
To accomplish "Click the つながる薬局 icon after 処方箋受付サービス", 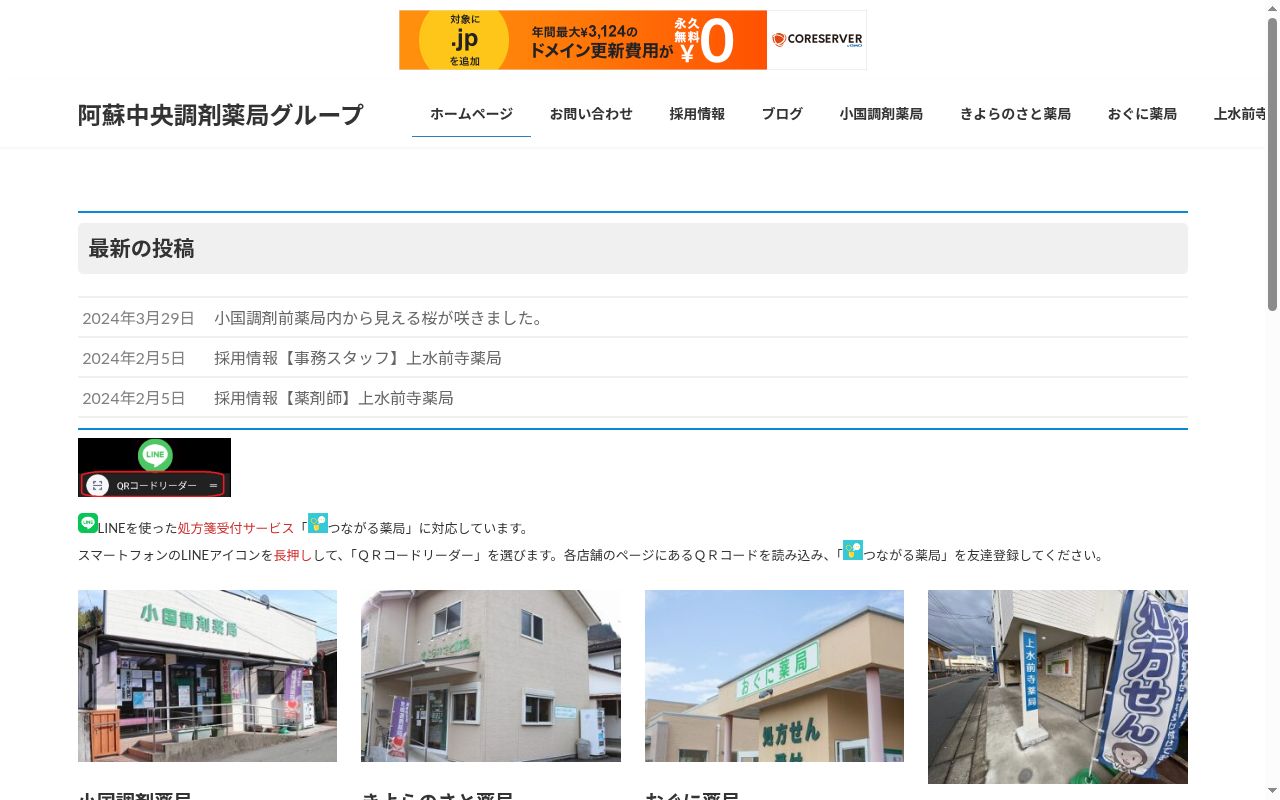I will coord(318,523).
